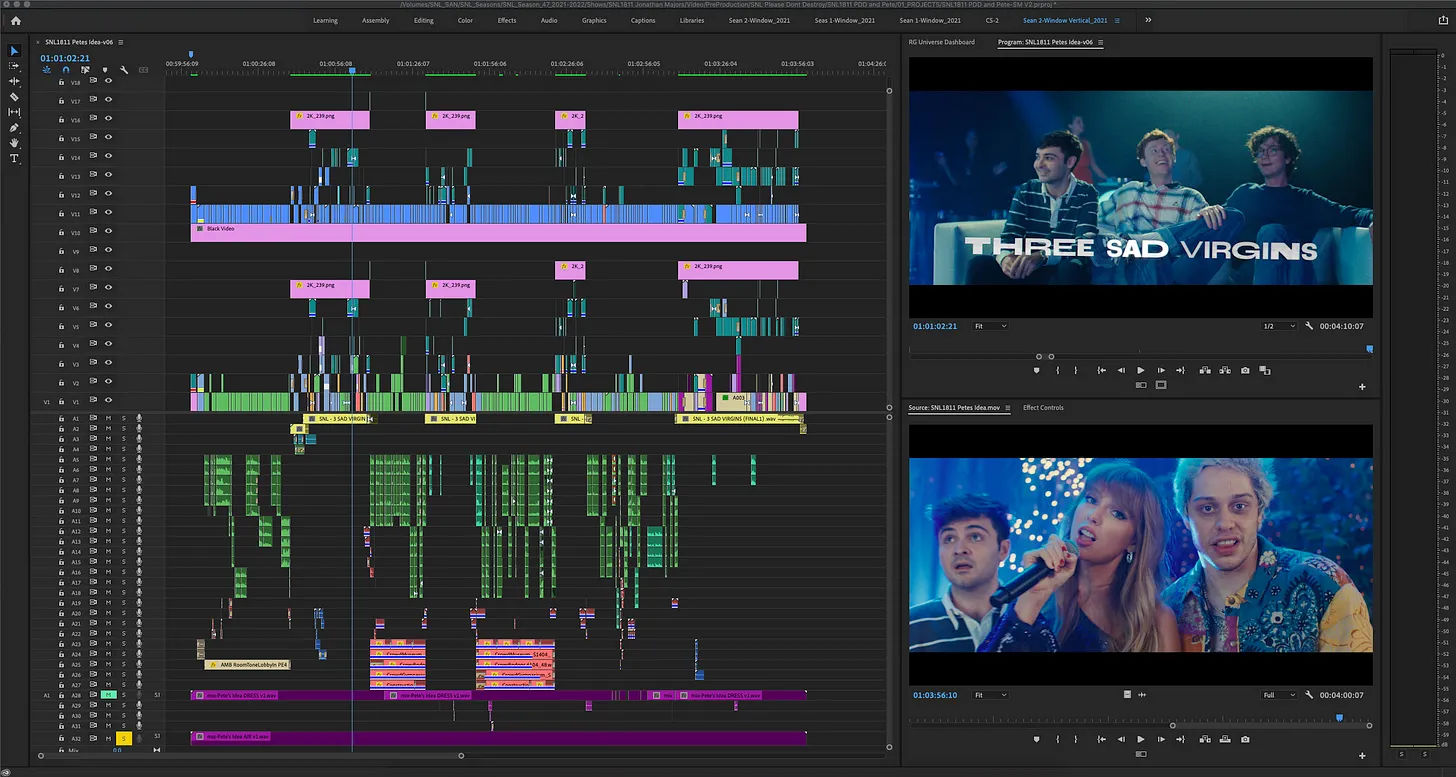
Task: Click Export Frame camera in Program monitor
Action: click(1245, 371)
